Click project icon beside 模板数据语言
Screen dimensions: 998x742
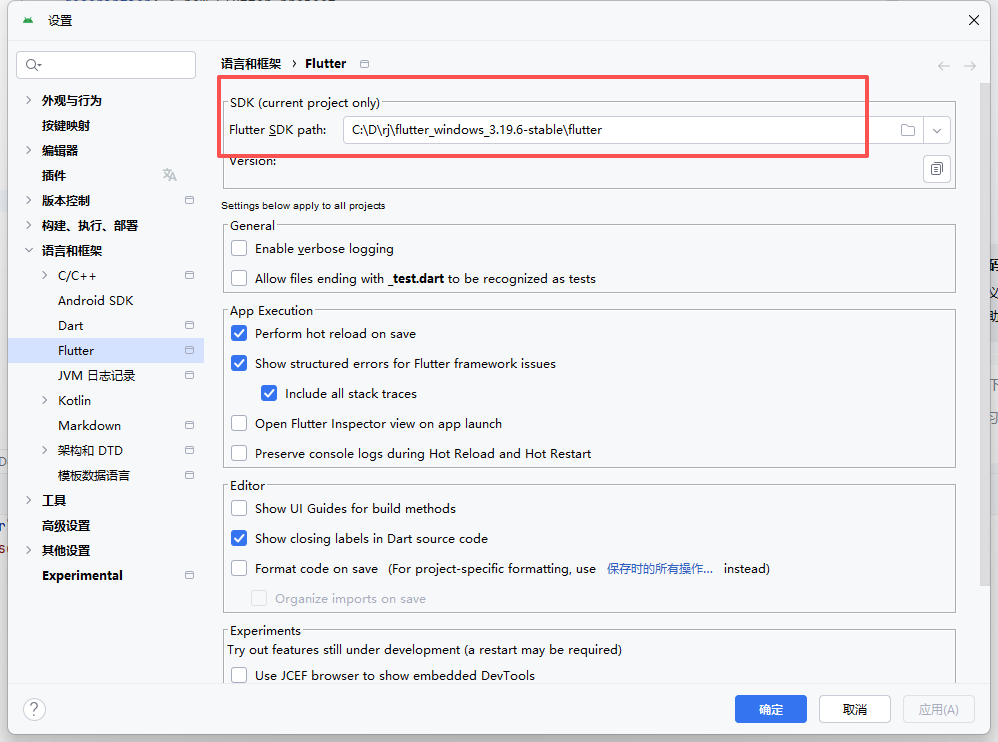189,475
